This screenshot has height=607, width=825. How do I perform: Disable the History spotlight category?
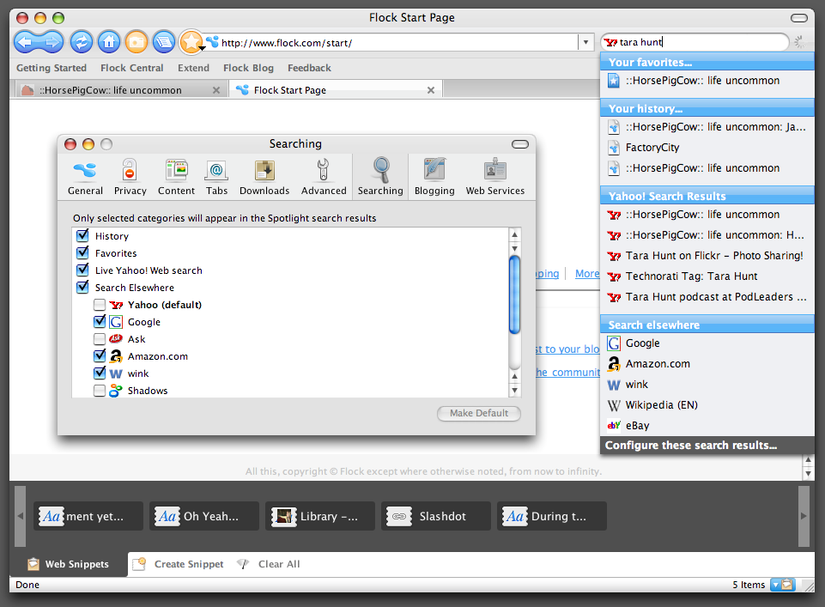pos(83,235)
